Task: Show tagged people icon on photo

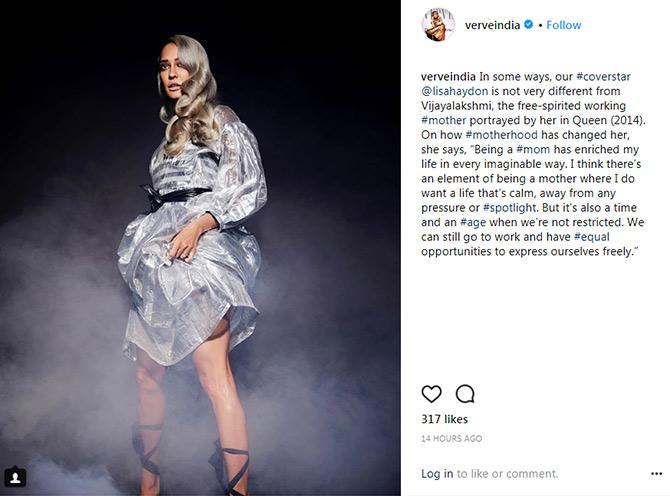Action: click(15, 476)
